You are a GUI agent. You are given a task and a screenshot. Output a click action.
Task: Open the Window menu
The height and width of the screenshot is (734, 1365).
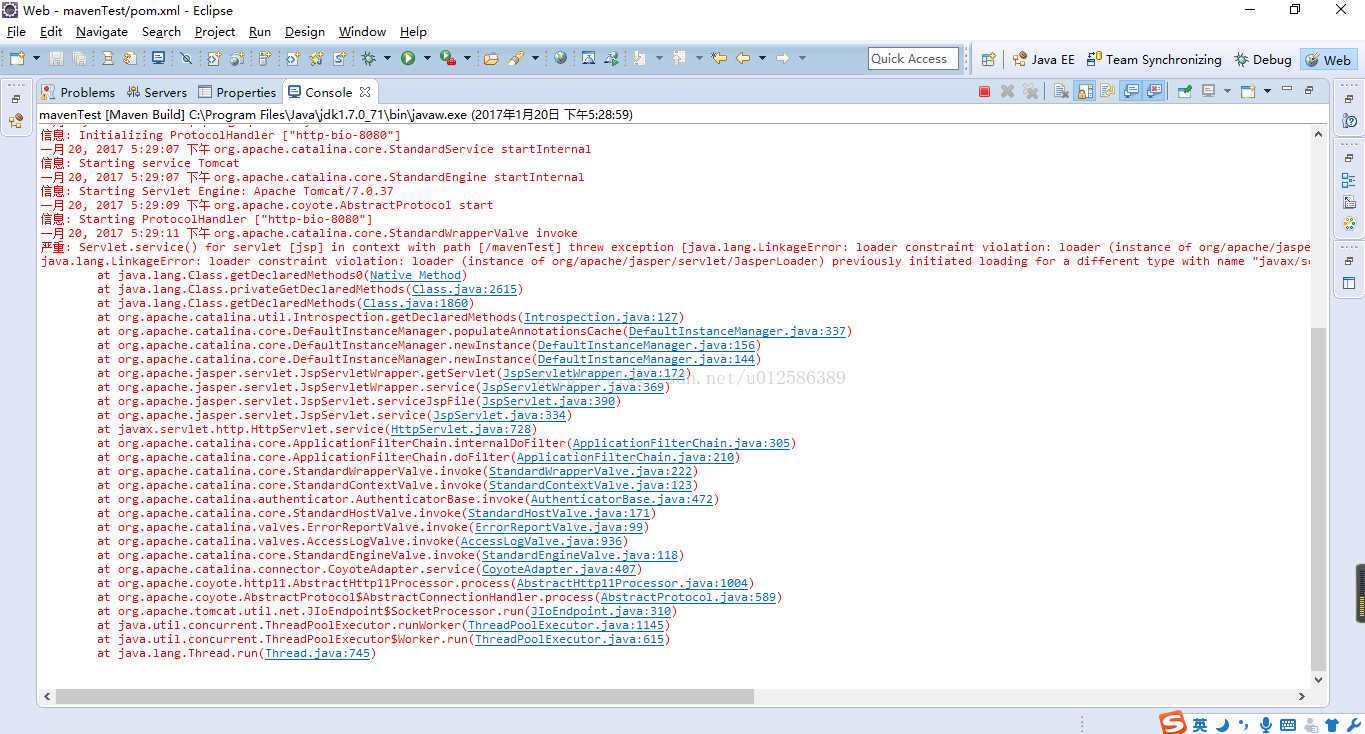pyautogui.click(x=362, y=31)
